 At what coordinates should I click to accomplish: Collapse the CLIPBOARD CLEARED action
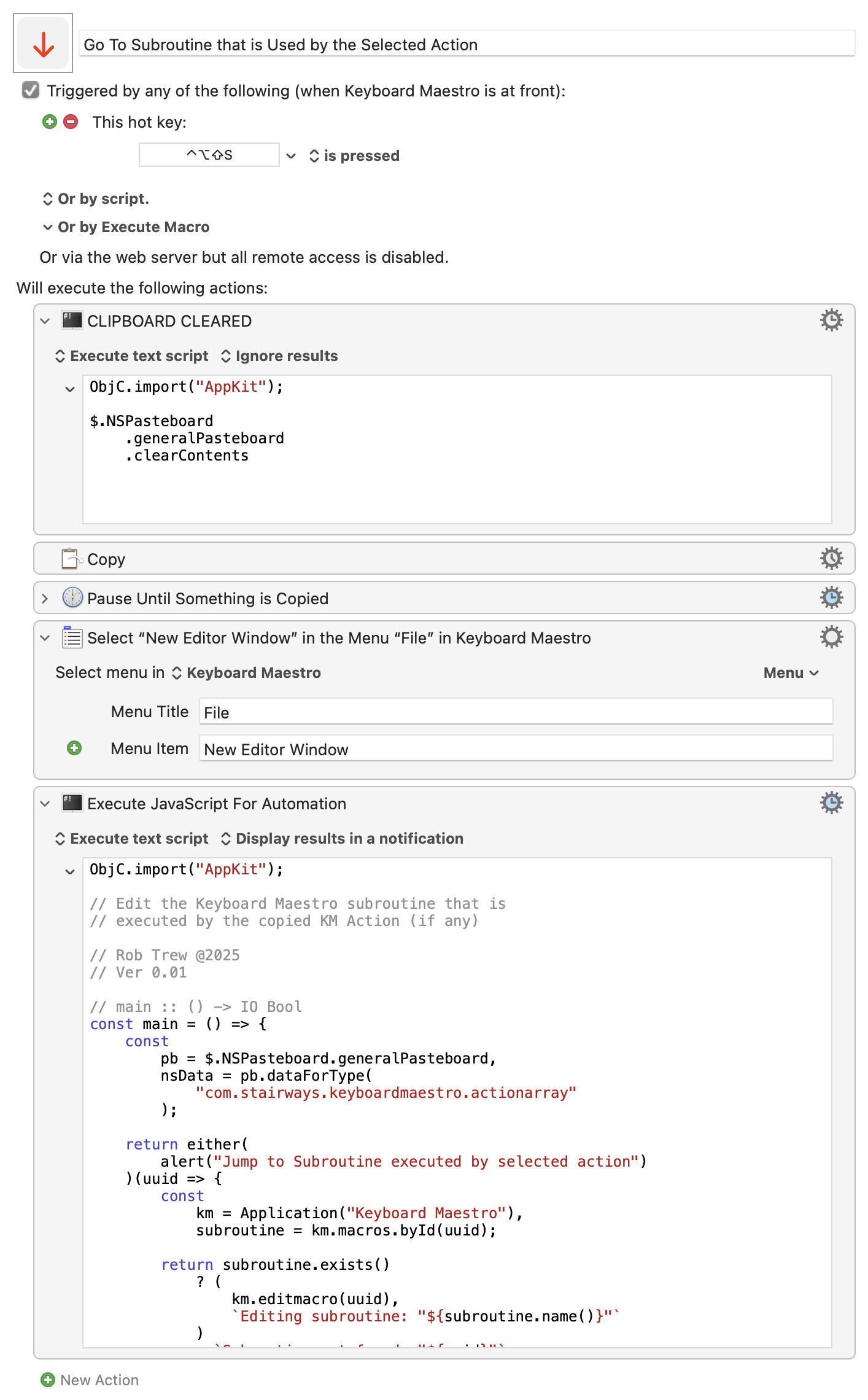coord(45,321)
